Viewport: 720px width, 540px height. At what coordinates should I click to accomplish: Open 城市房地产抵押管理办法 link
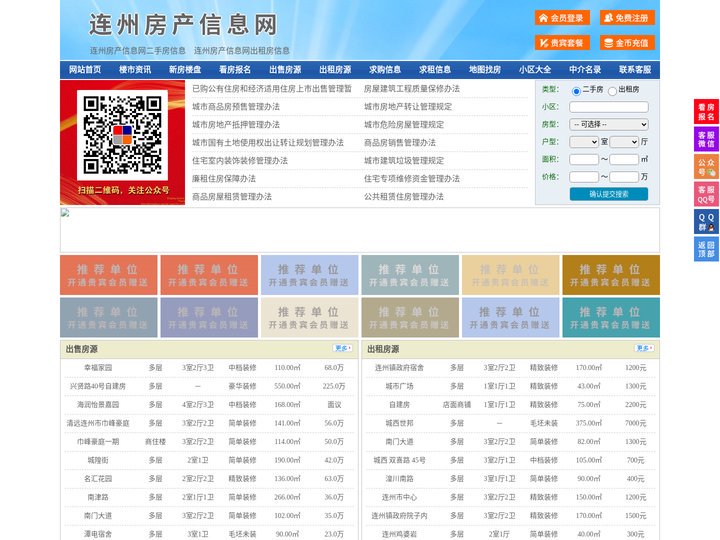tap(236, 124)
